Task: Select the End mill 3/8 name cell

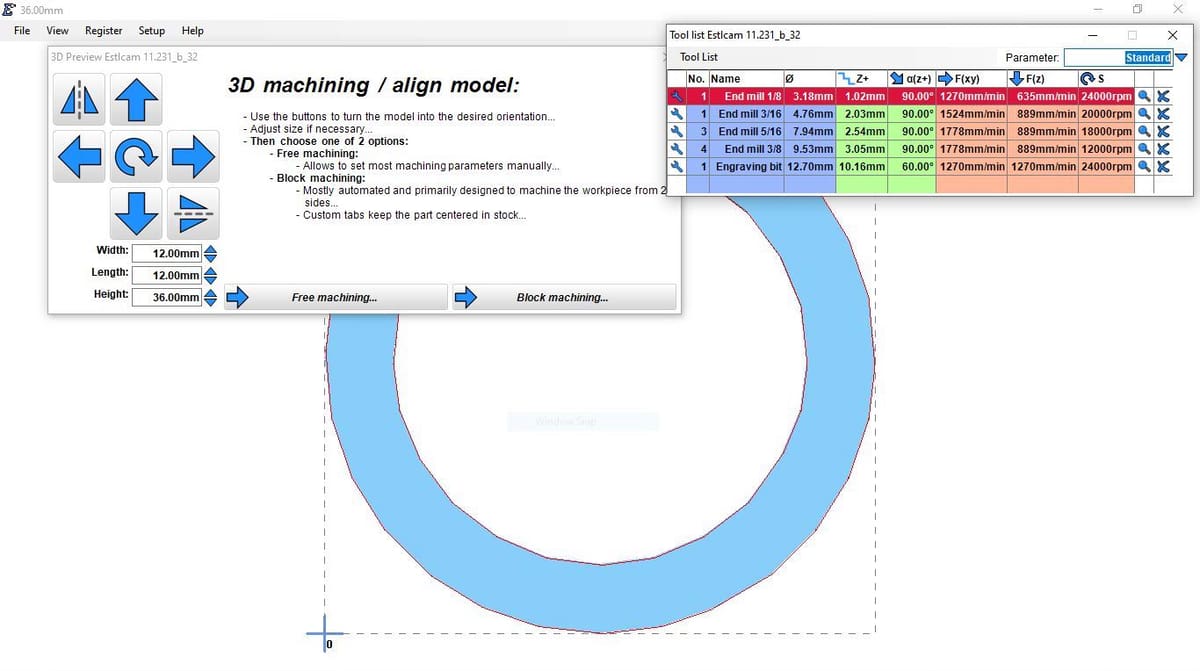Action: pos(747,149)
